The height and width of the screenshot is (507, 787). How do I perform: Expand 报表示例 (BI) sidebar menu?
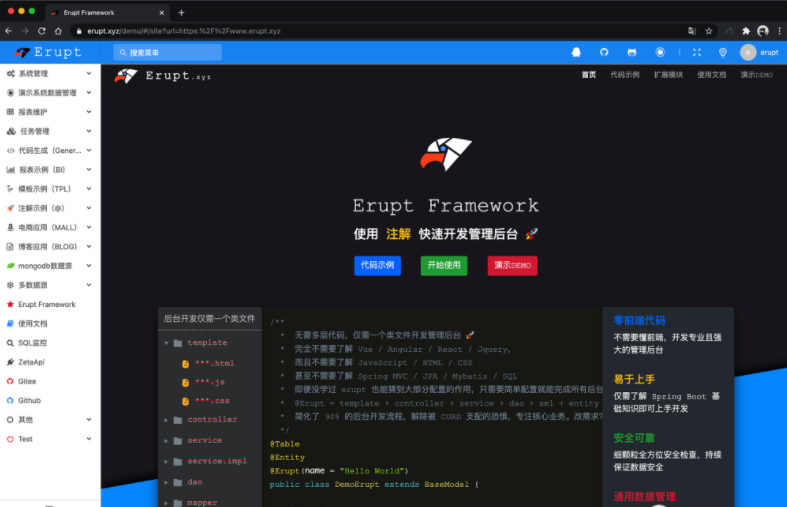pyautogui.click(x=49, y=170)
